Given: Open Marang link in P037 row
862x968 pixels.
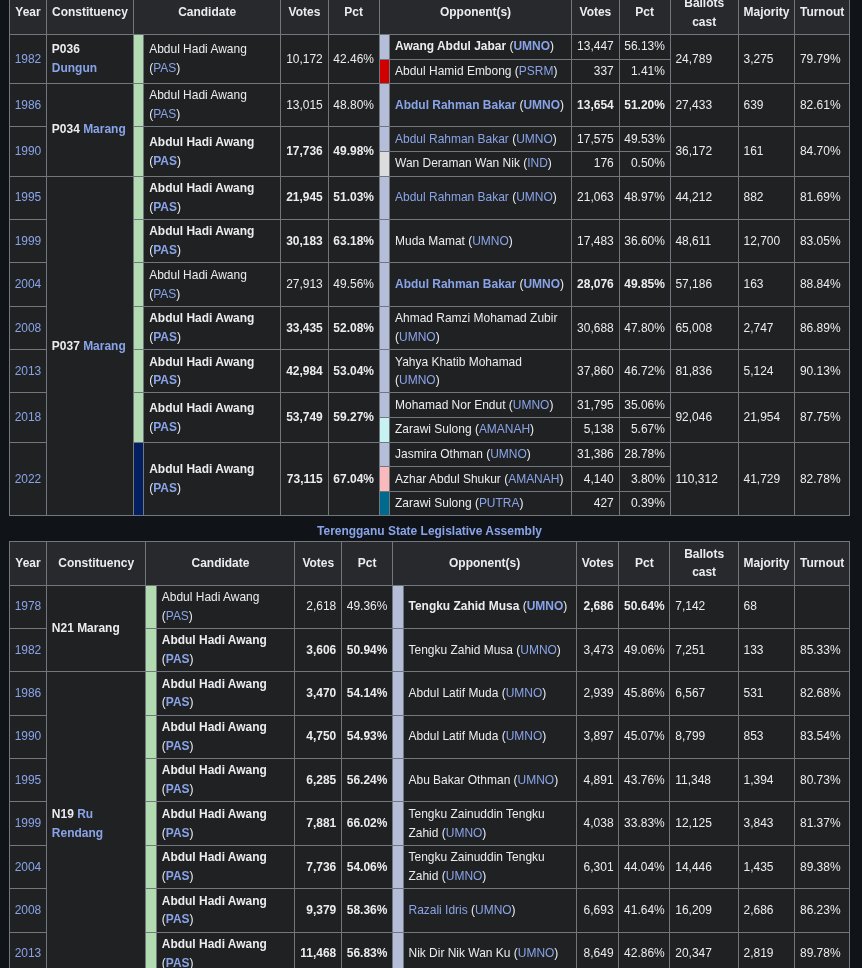Looking at the screenshot, I should click(x=104, y=346).
